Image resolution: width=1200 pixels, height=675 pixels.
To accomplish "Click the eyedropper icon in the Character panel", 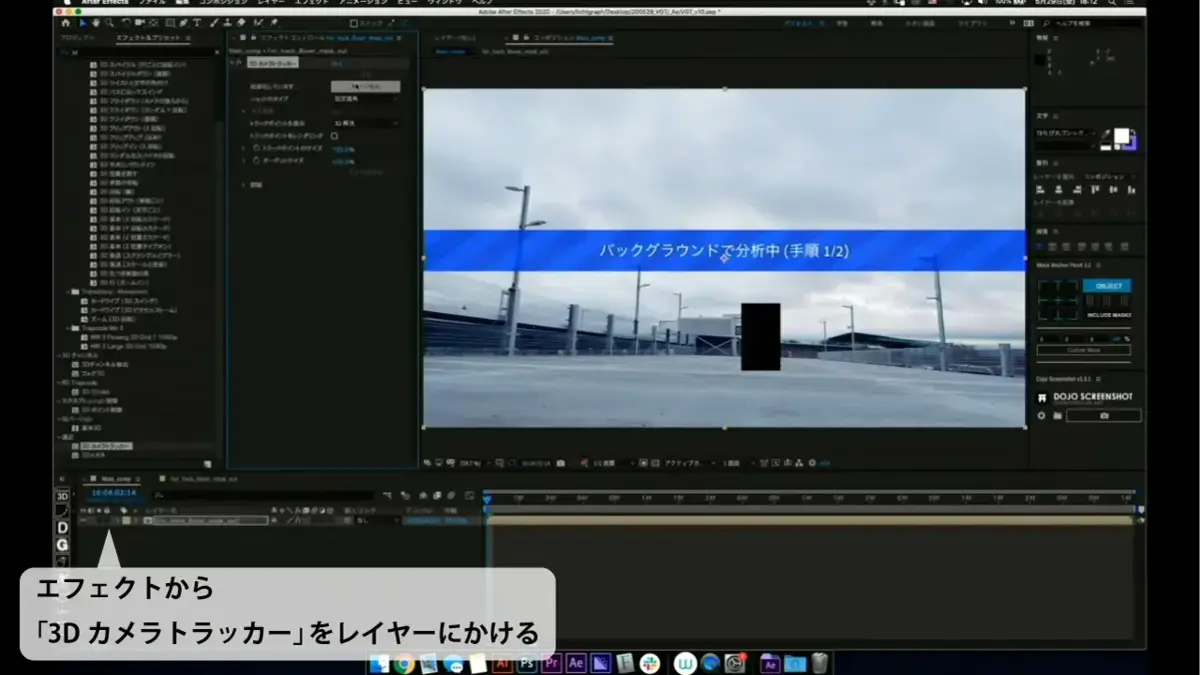I will click(x=1105, y=134).
